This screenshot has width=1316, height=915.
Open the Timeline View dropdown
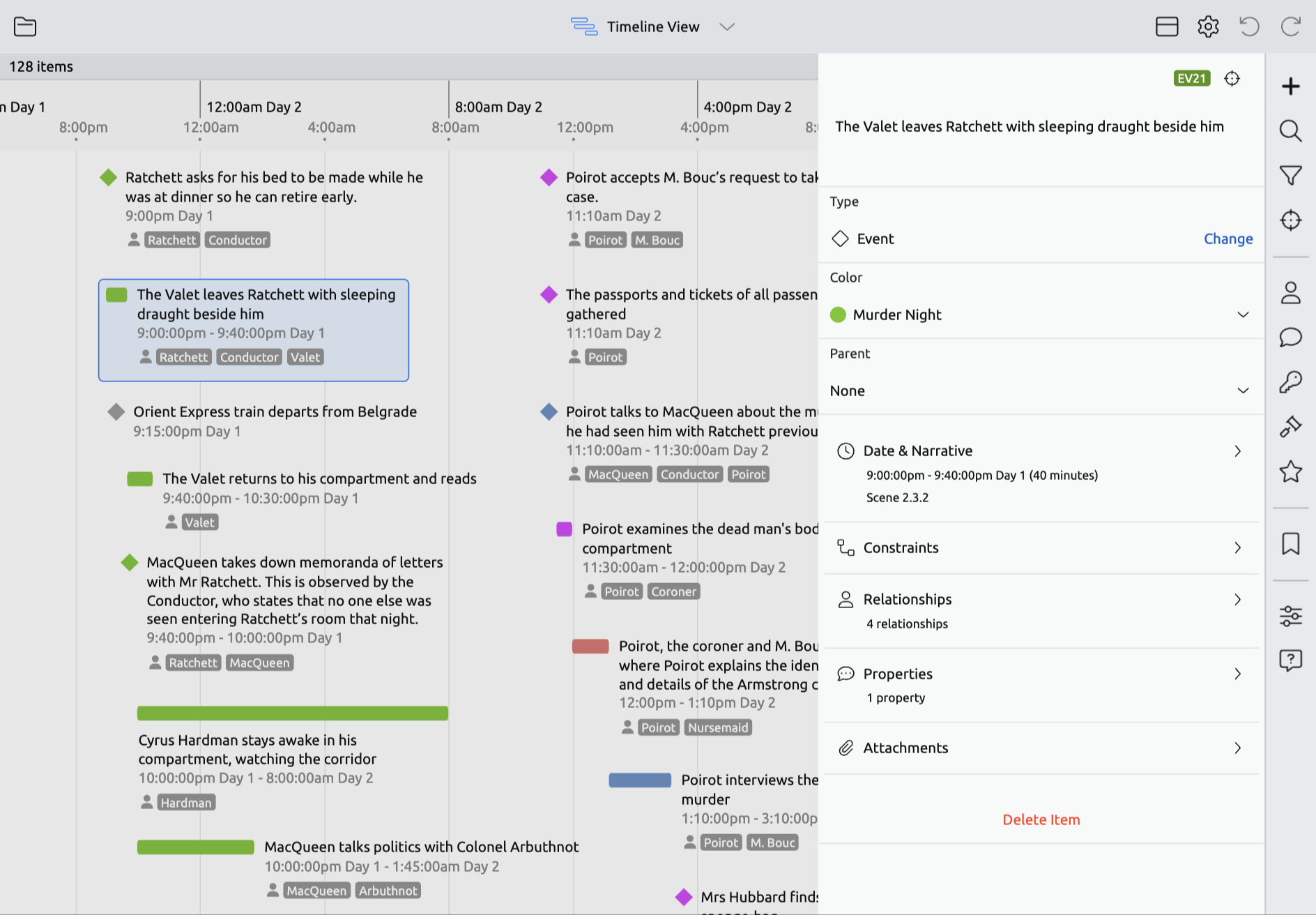653,27
